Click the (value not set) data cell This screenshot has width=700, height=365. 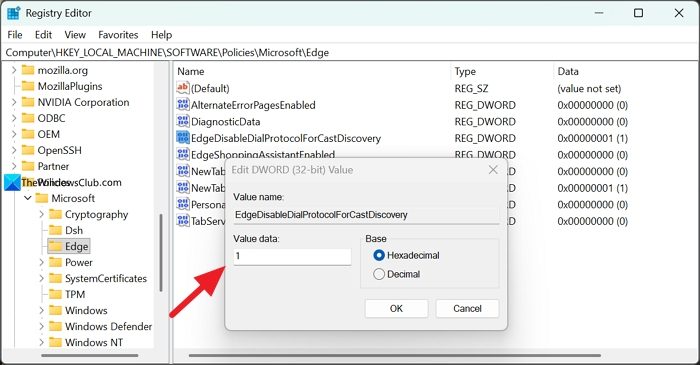[589, 88]
